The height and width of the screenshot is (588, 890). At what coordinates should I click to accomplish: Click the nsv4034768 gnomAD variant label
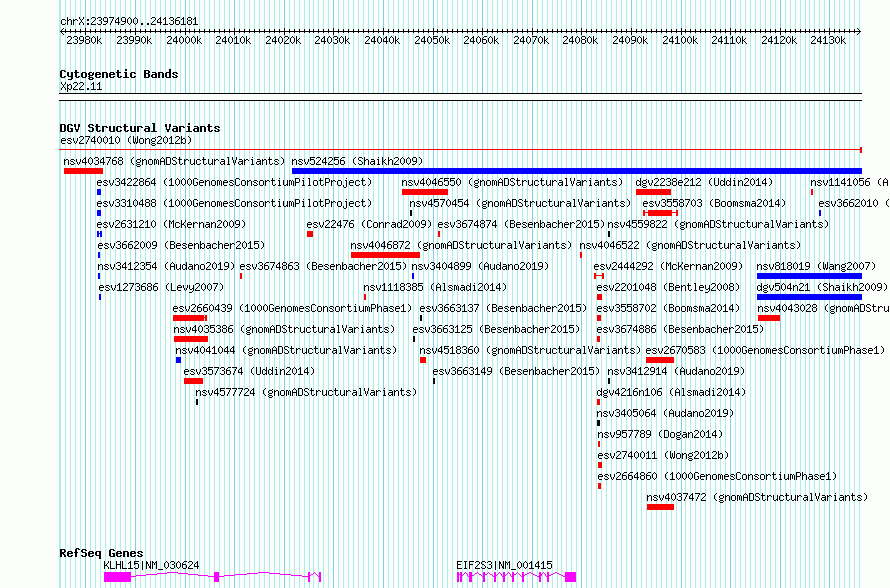coord(174,161)
